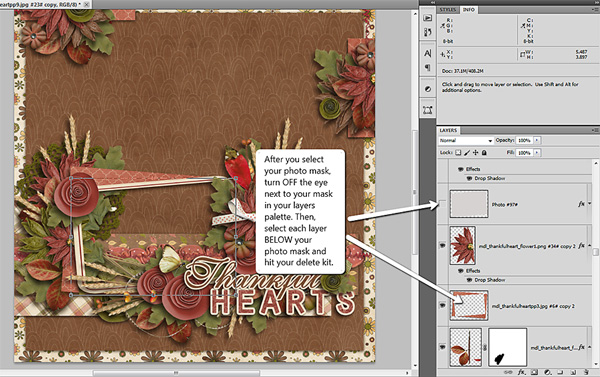Select the black-and-white layer mask thumbnail
The width and height of the screenshot is (600, 377).
point(507,347)
